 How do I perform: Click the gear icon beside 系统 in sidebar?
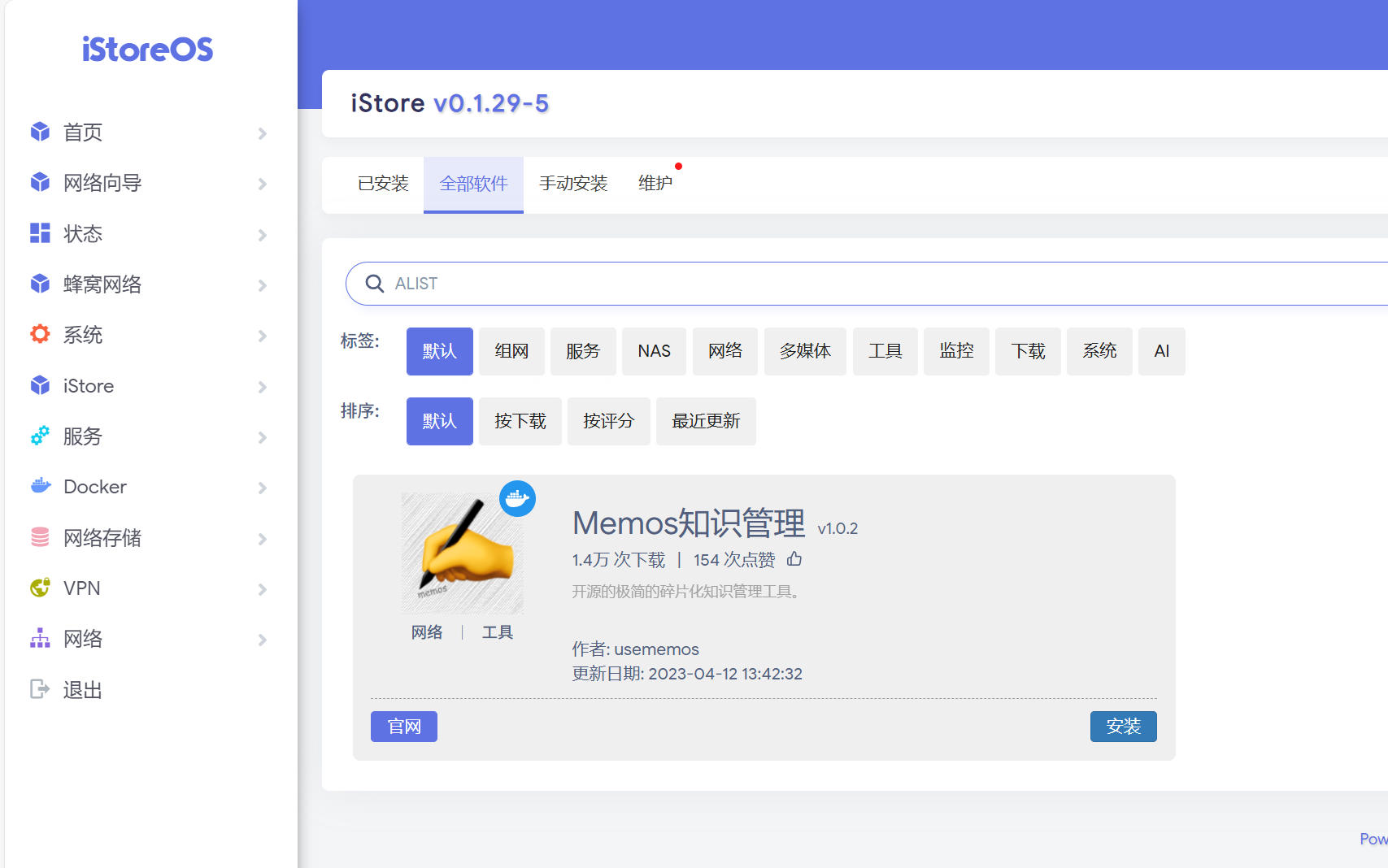click(x=40, y=334)
